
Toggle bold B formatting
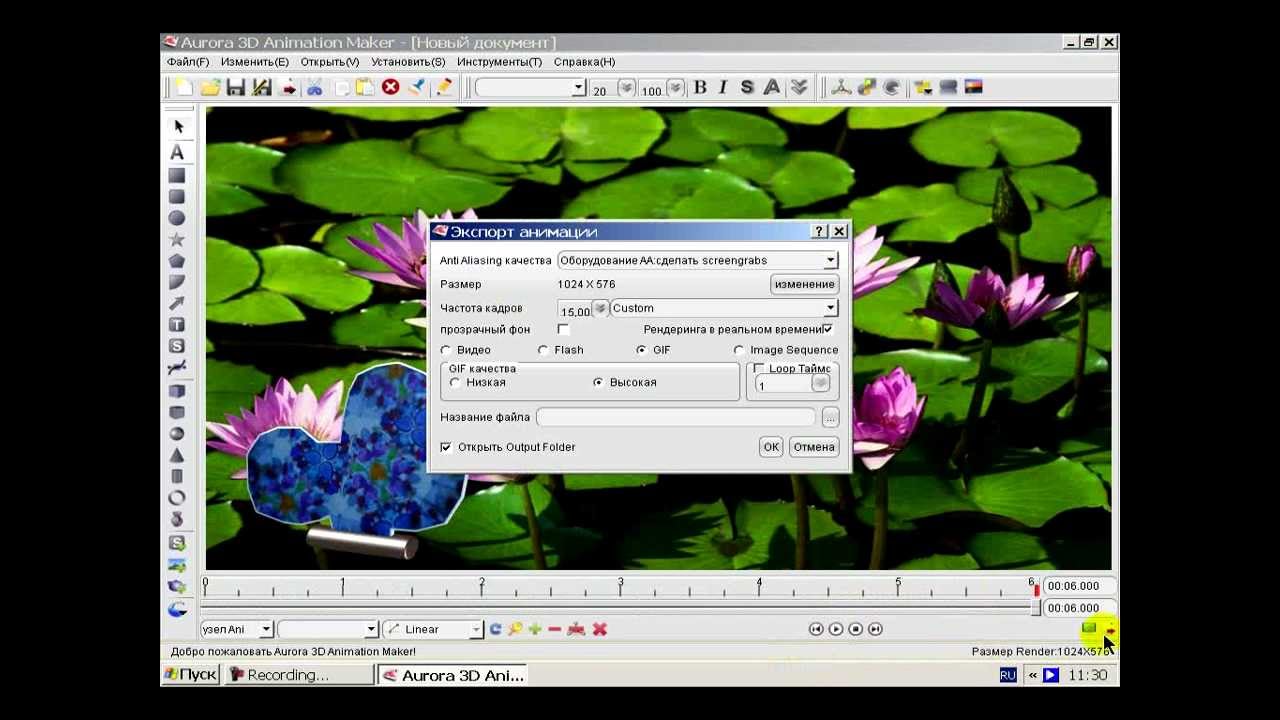click(x=700, y=88)
